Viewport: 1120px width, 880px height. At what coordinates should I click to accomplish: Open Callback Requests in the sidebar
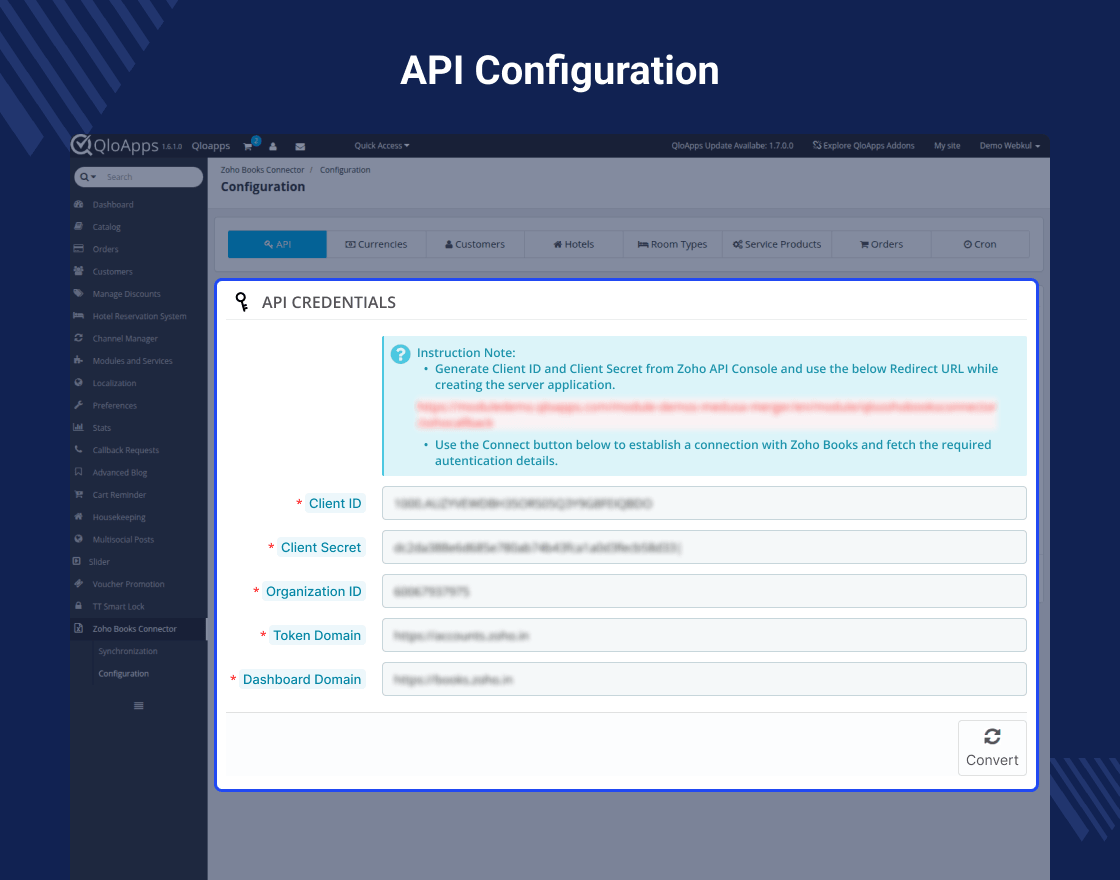coord(126,450)
